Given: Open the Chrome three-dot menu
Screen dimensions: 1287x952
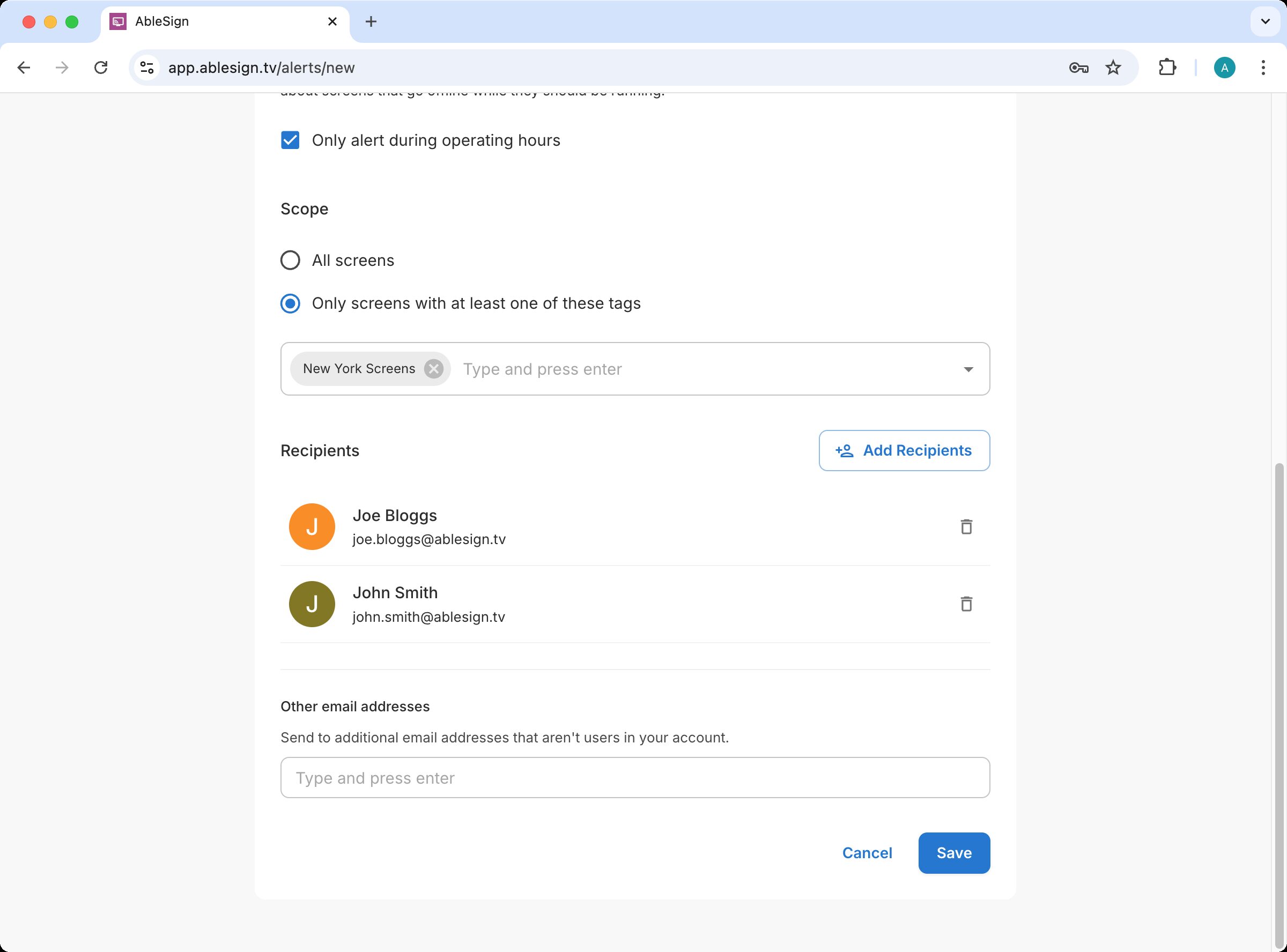Looking at the screenshot, I should click(x=1263, y=68).
